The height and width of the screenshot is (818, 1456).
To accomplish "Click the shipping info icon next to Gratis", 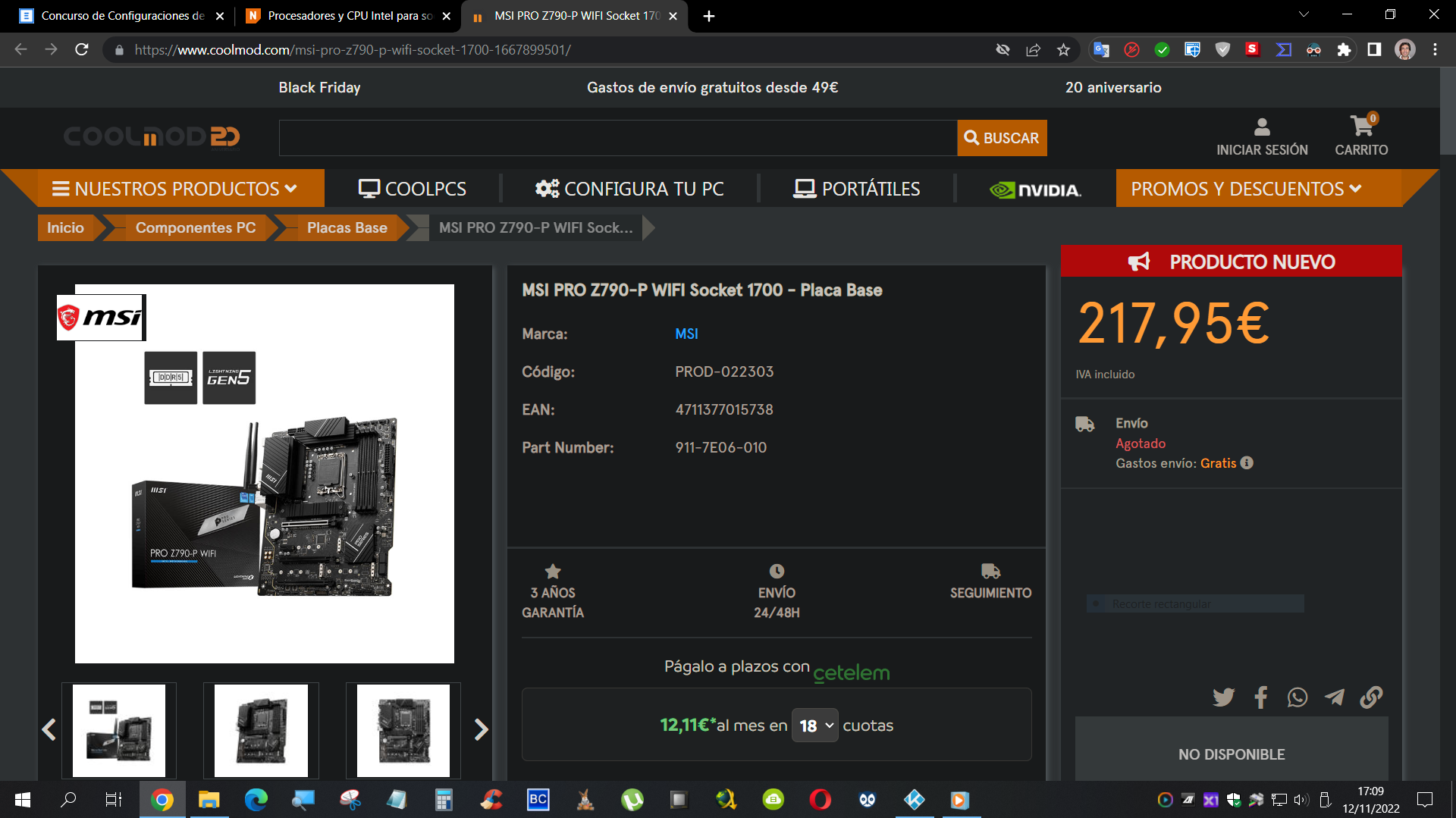I will tap(1247, 462).
